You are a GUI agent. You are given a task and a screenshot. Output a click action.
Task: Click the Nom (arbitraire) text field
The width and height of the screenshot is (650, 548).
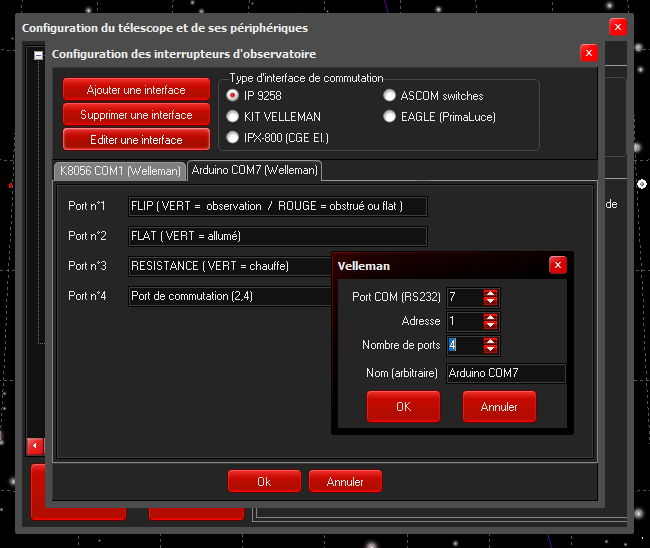click(505, 373)
